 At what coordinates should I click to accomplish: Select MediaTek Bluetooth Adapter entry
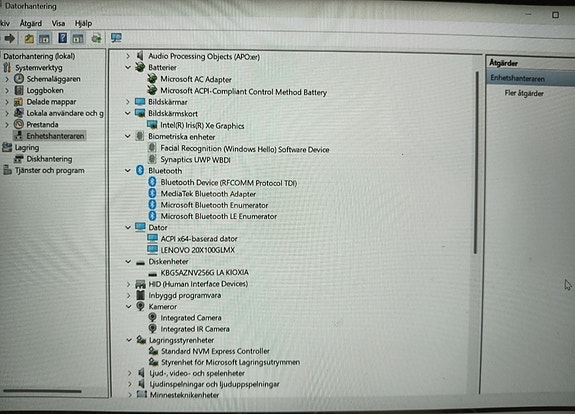tap(208, 194)
